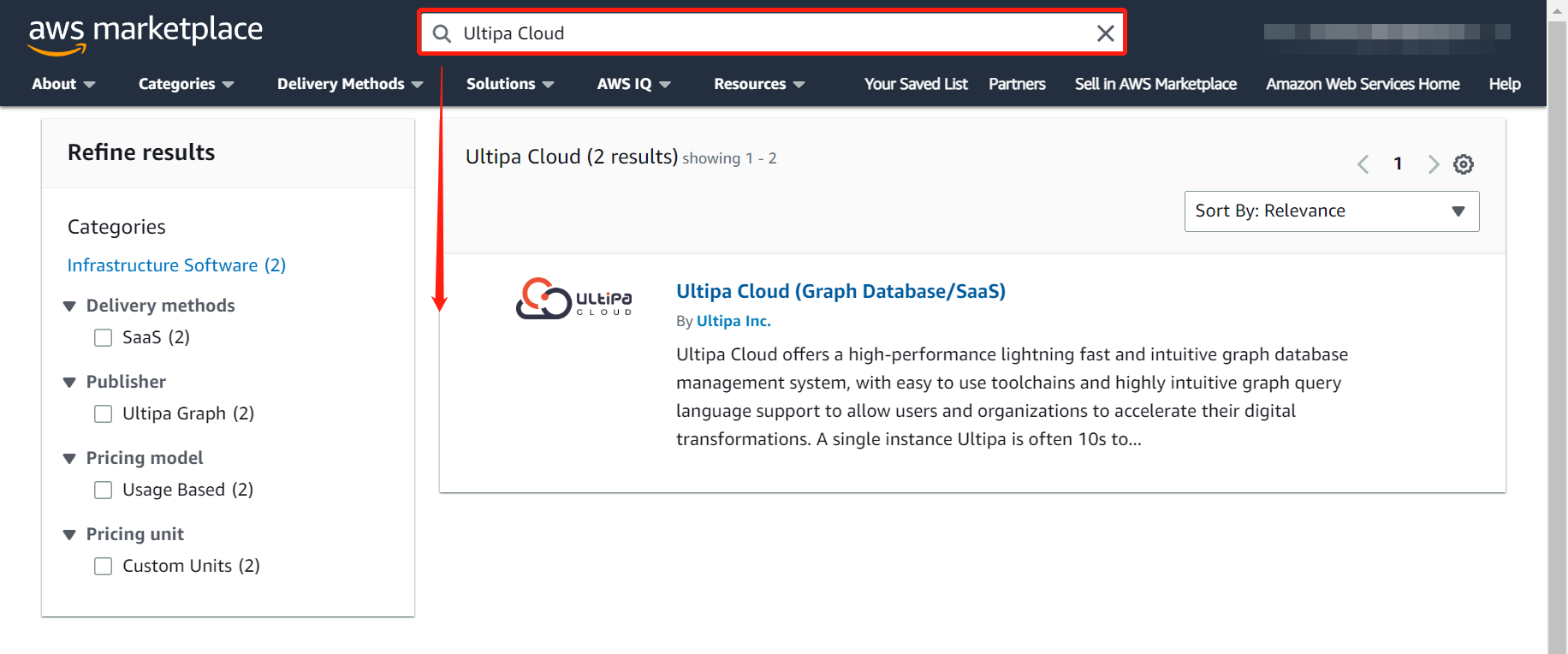Visit Amazon Web Services Home link
This screenshot has height=654, width=1568.
click(1363, 84)
